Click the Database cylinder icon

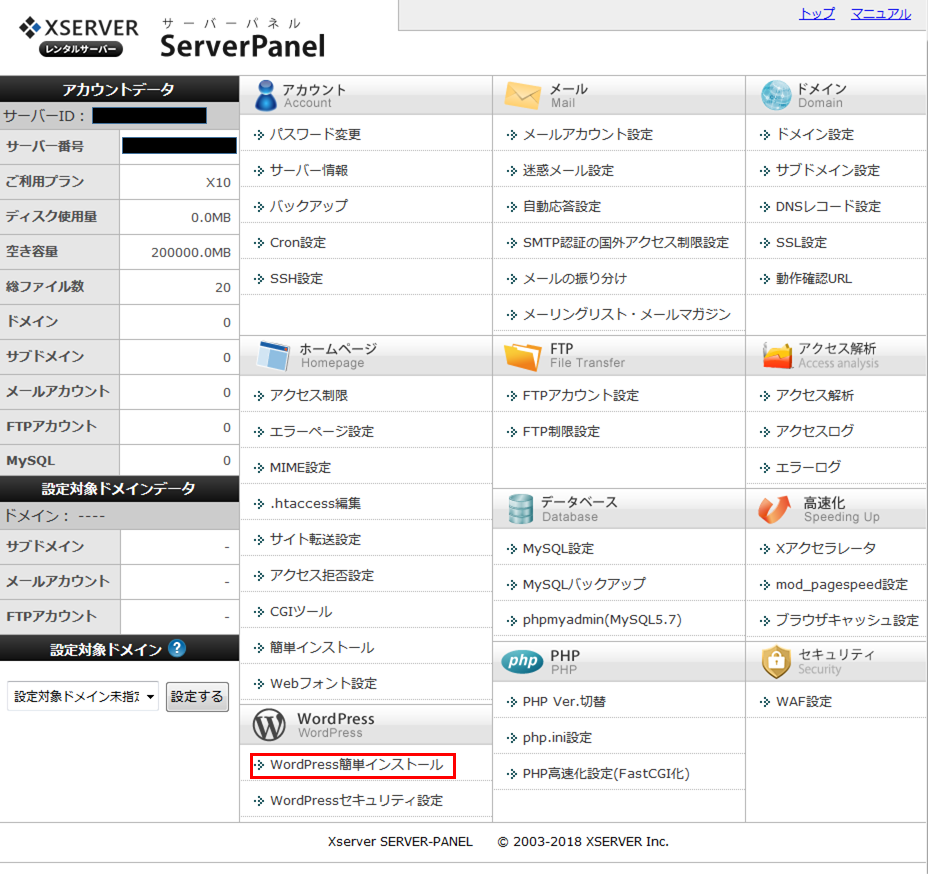point(521,509)
